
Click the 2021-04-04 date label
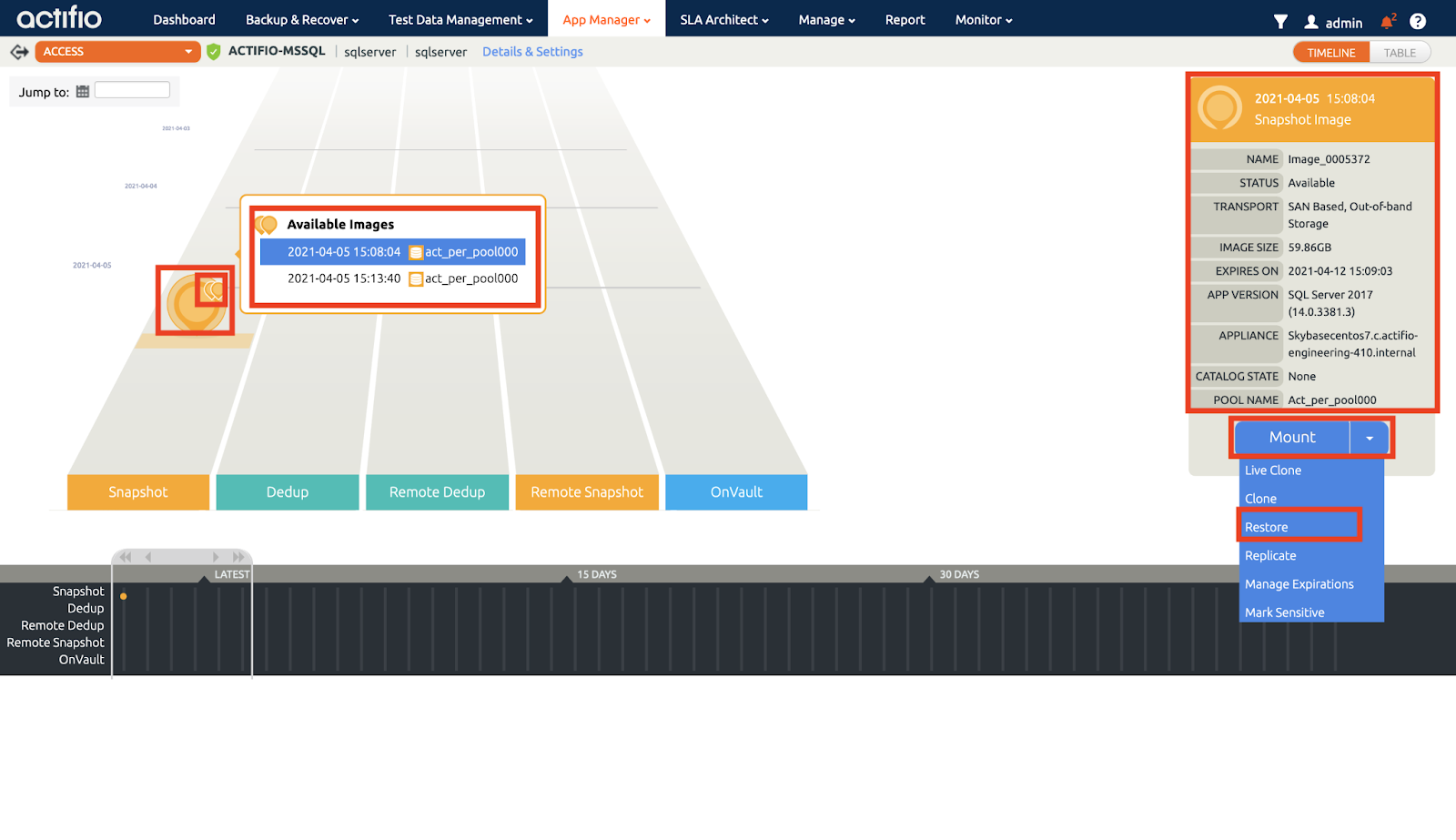point(141,187)
